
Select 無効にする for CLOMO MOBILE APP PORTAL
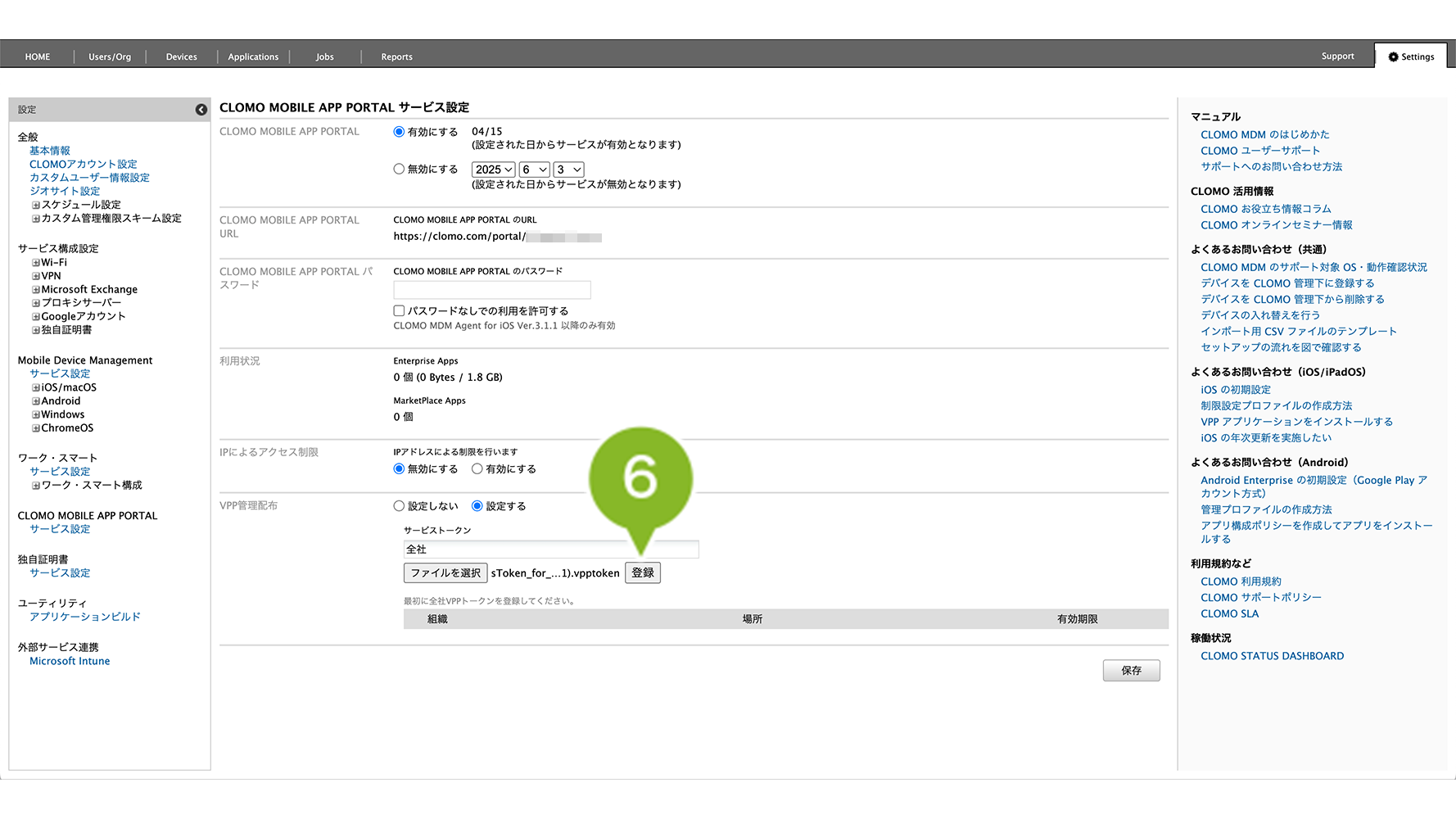399,170
